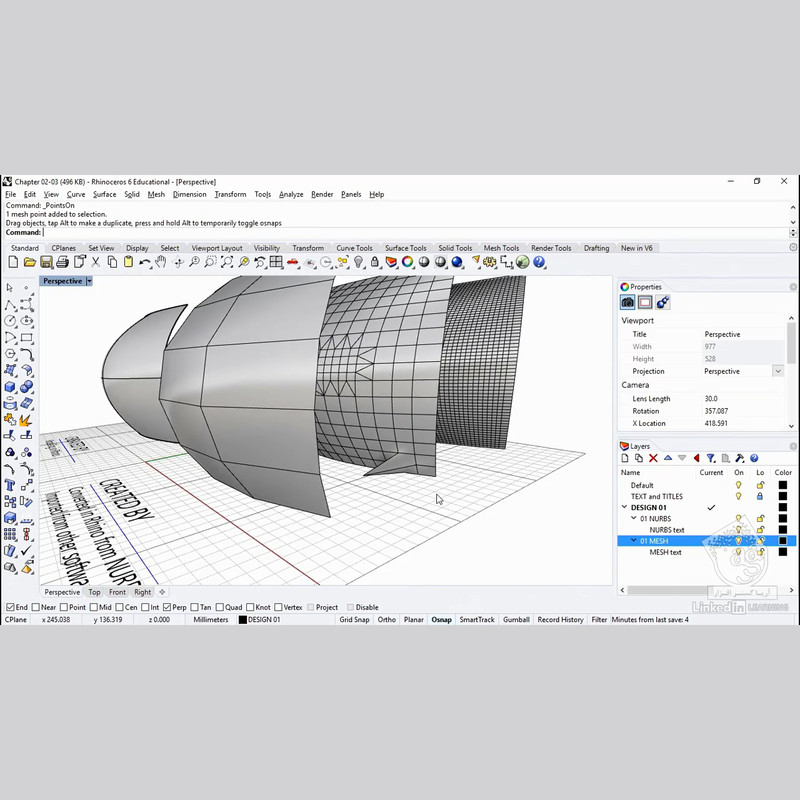Enable the Near osnap checkbox
800x800 pixels.
[37, 607]
